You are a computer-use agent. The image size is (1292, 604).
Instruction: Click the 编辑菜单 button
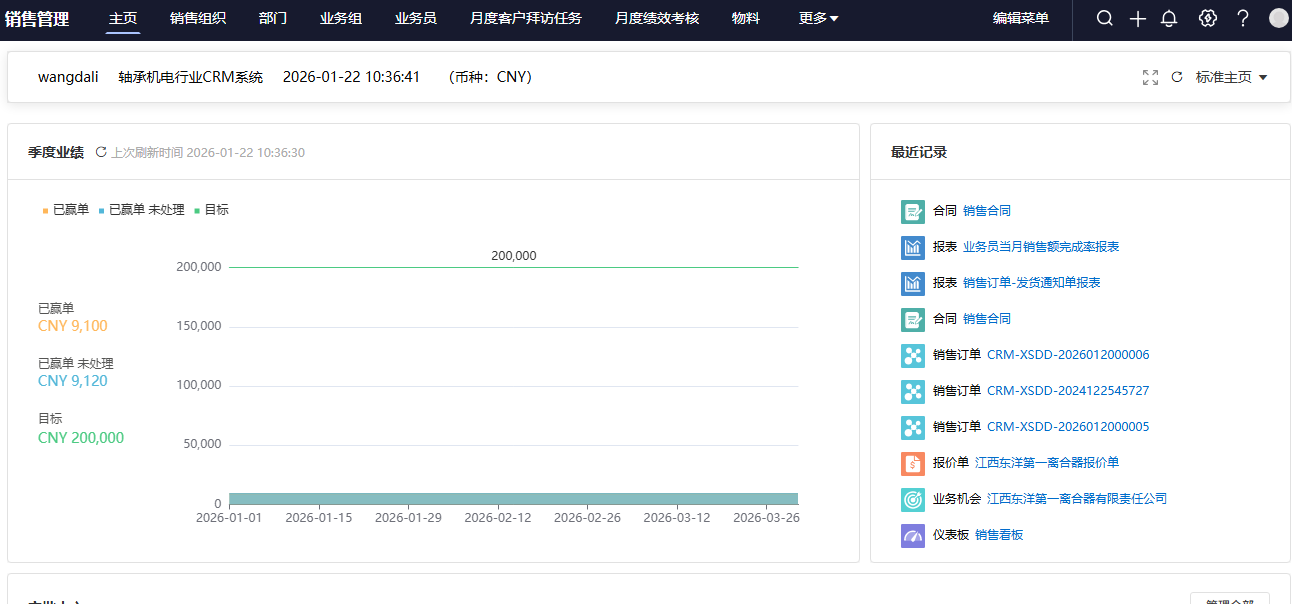(x=1020, y=18)
